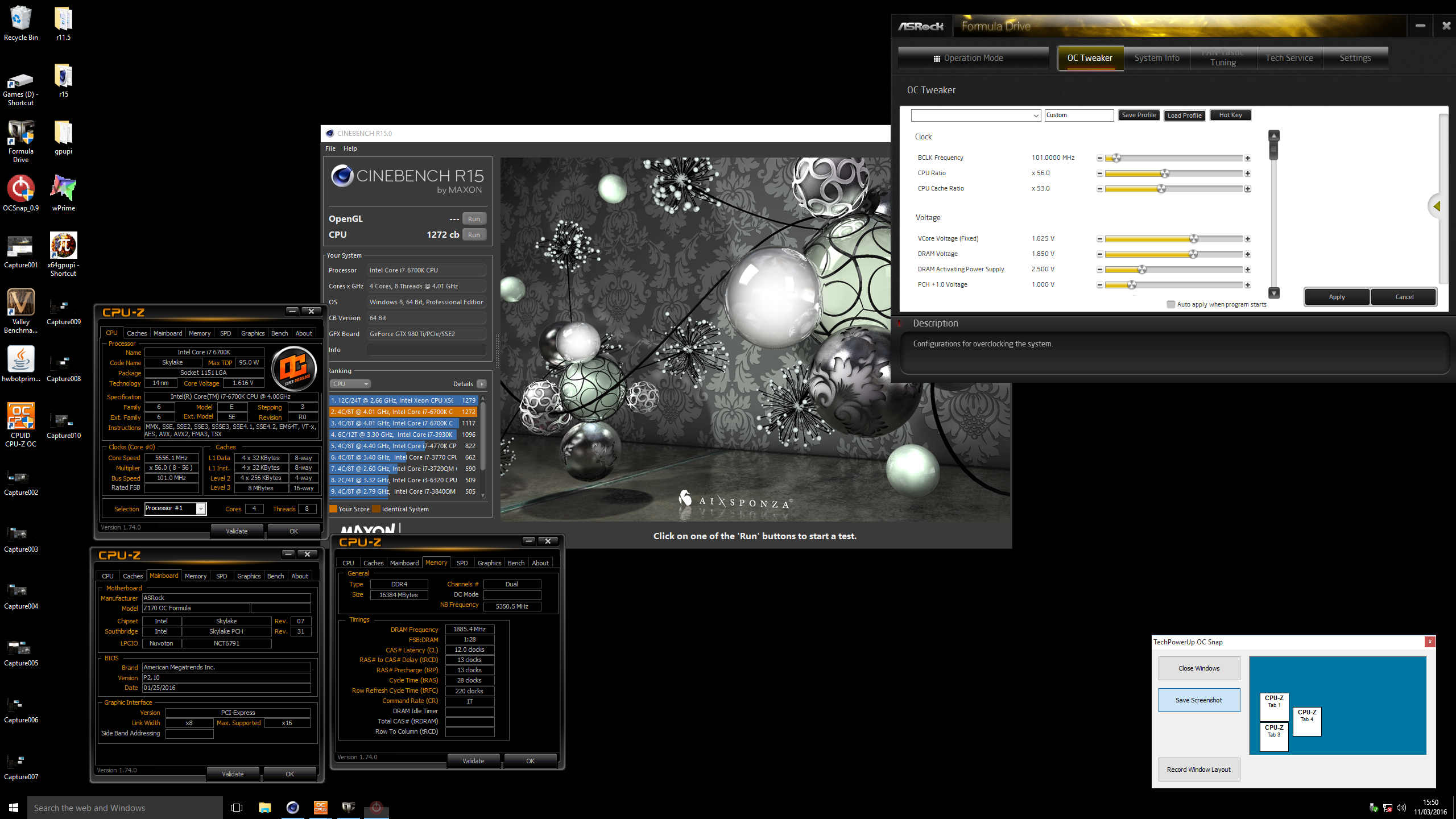Viewport: 1456px width, 819px height.
Task: Select ranking entry scoring 1279
Action: tap(403, 400)
